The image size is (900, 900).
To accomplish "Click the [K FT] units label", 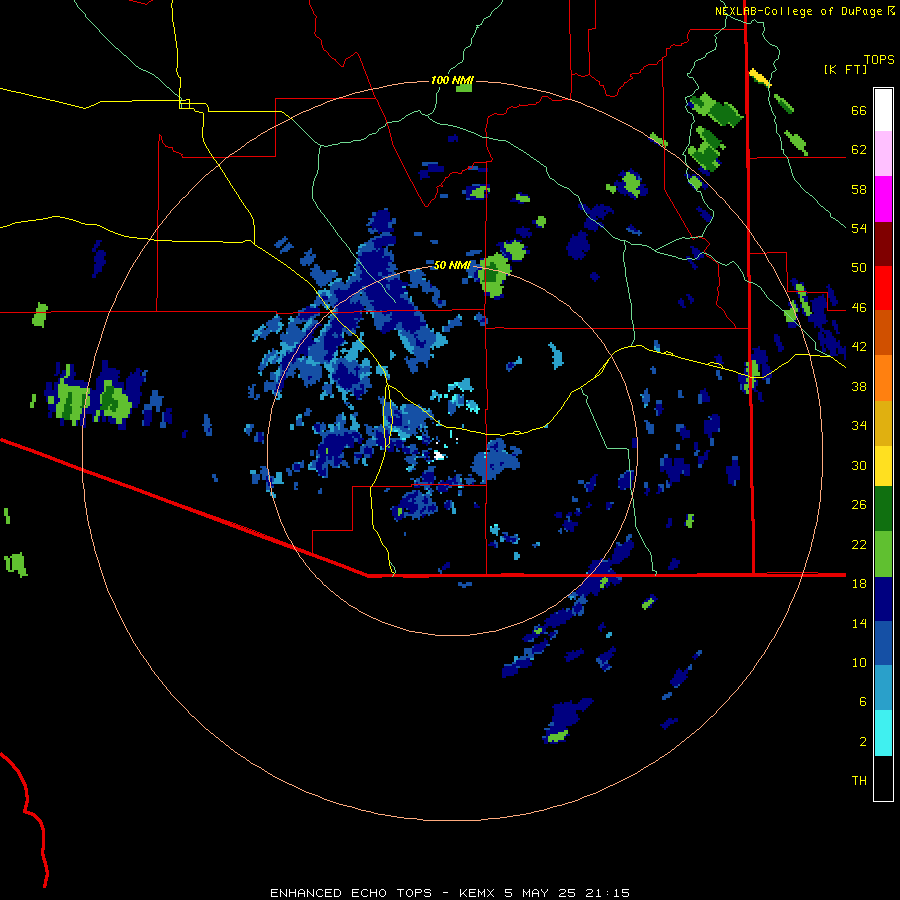I will [x=845, y=69].
